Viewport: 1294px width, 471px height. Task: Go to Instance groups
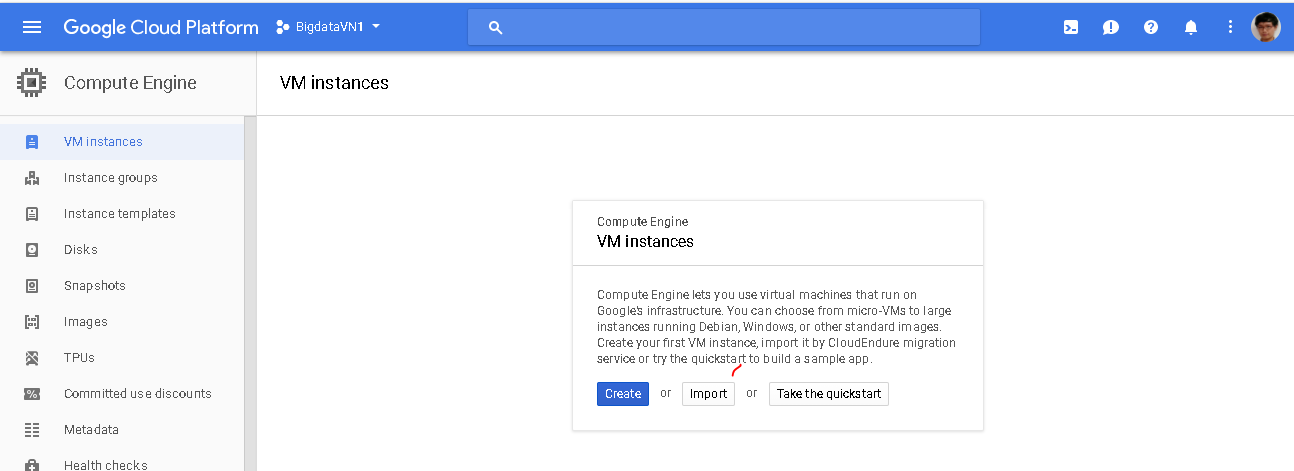click(110, 178)
